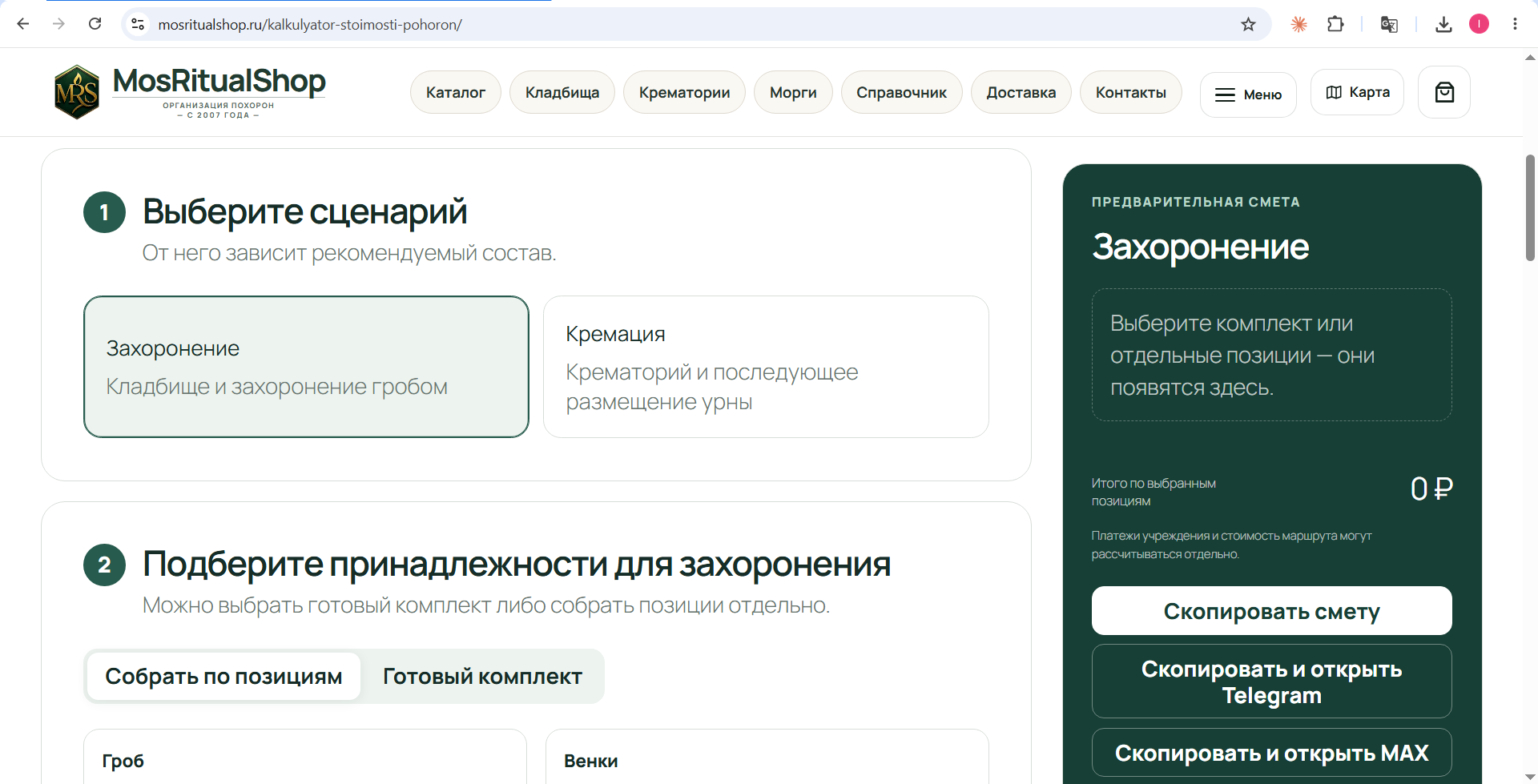Open the shopping bag cart icon
Screen dimensions: 1538x784
(1444, 92)
